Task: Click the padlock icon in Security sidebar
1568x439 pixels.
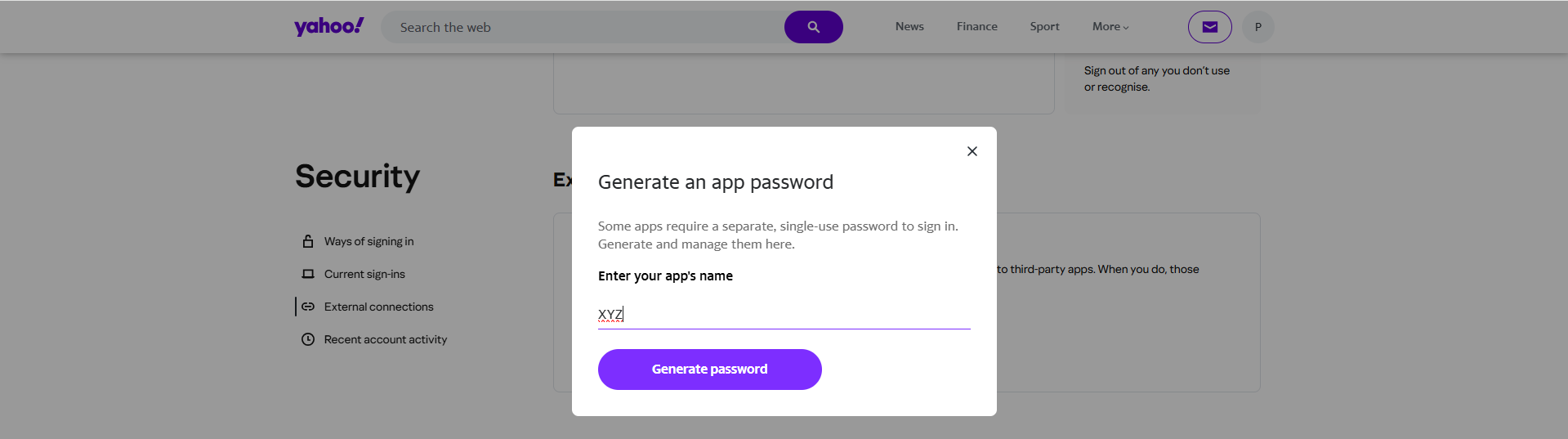Action: [308, 241]
